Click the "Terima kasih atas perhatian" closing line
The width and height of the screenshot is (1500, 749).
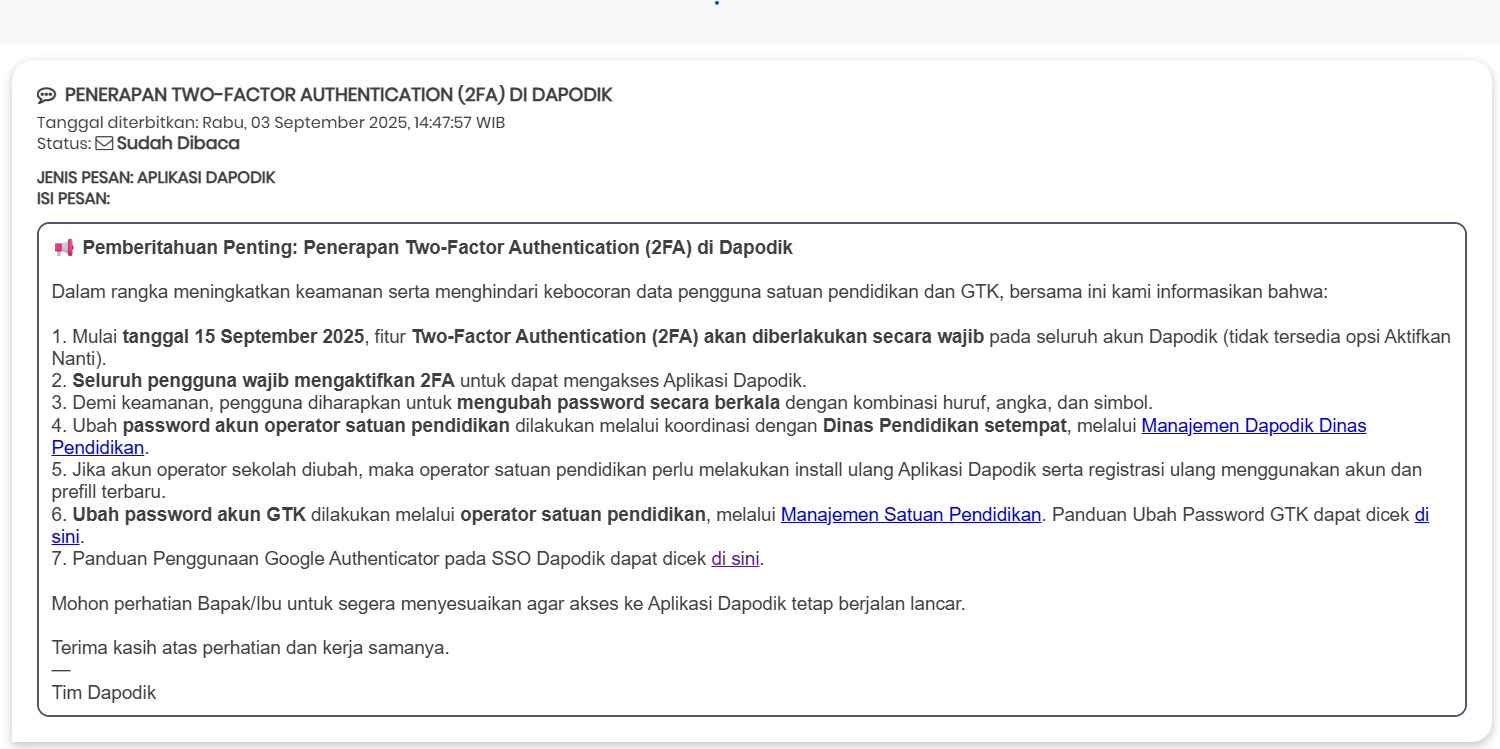click(x=250, y=647)
